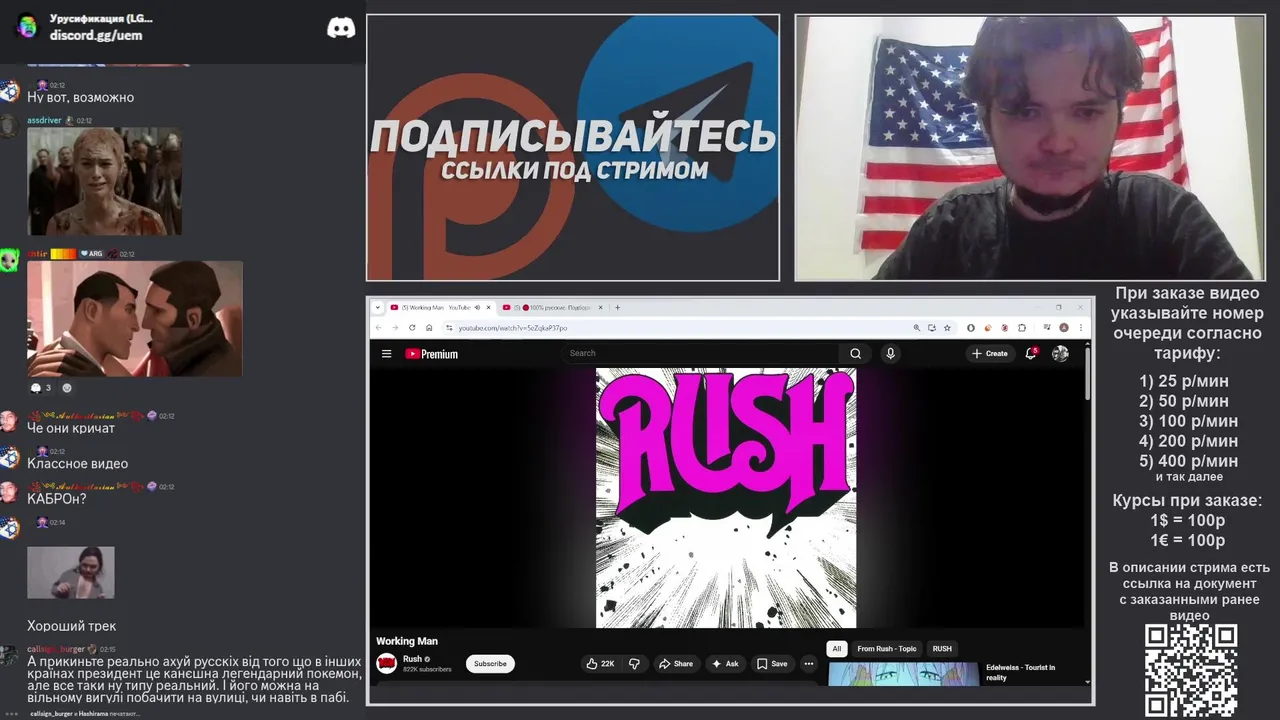Click the 'Working Man' video title
Screen dimensions: 1280x720
pyautogui.click(x=407, y=641)
